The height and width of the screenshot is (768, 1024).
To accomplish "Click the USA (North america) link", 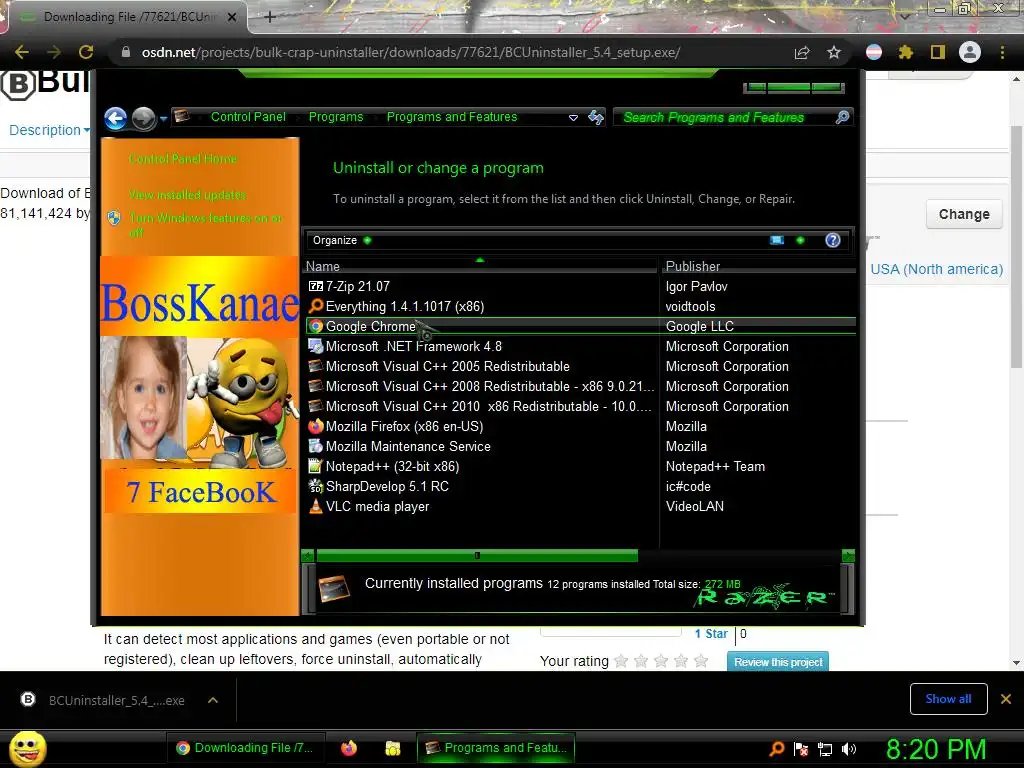I will [936, 269].
